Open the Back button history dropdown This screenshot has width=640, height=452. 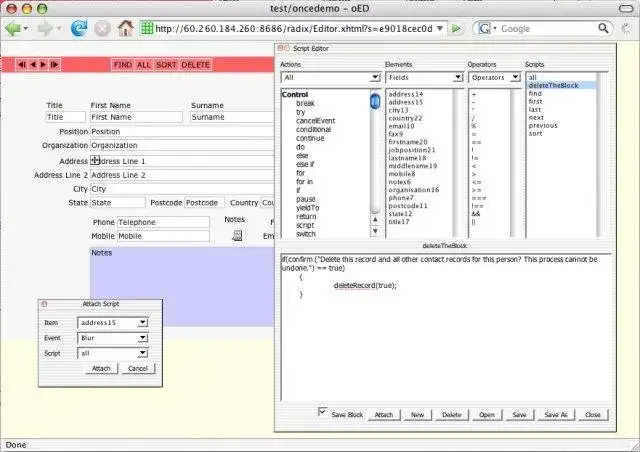click(26, 29)
